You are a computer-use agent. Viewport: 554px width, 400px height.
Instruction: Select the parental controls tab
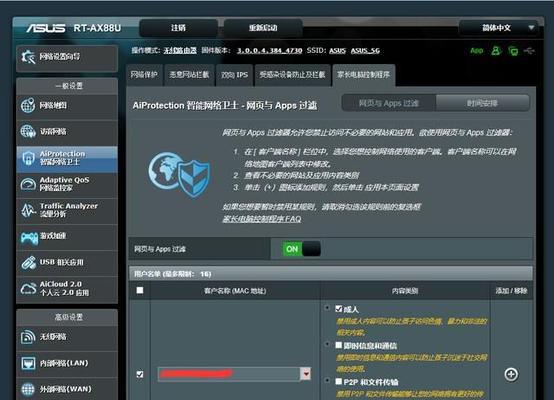click(364, 75)
